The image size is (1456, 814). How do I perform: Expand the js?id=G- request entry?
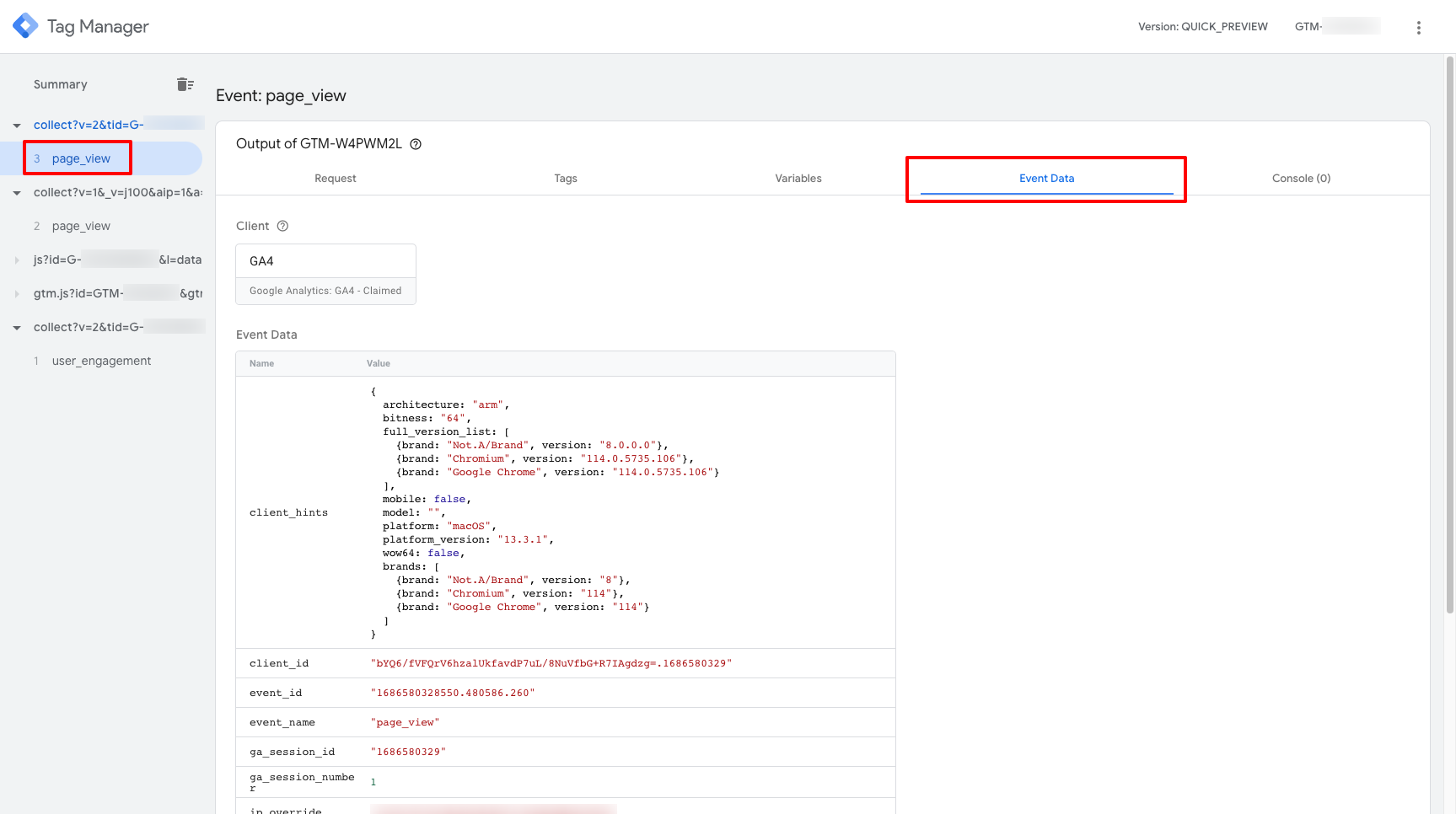(16, 260)
